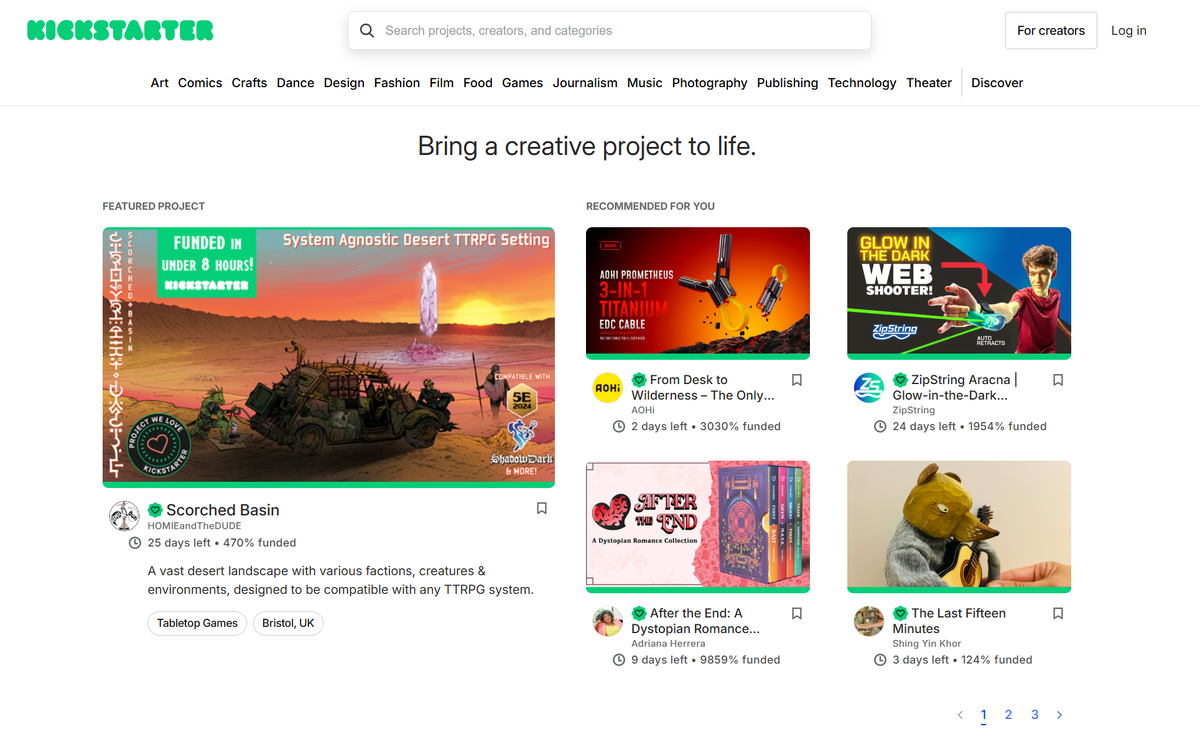Open the Technology category
The width and height of the screenshot is (1200, 742).
coord(862,83)
